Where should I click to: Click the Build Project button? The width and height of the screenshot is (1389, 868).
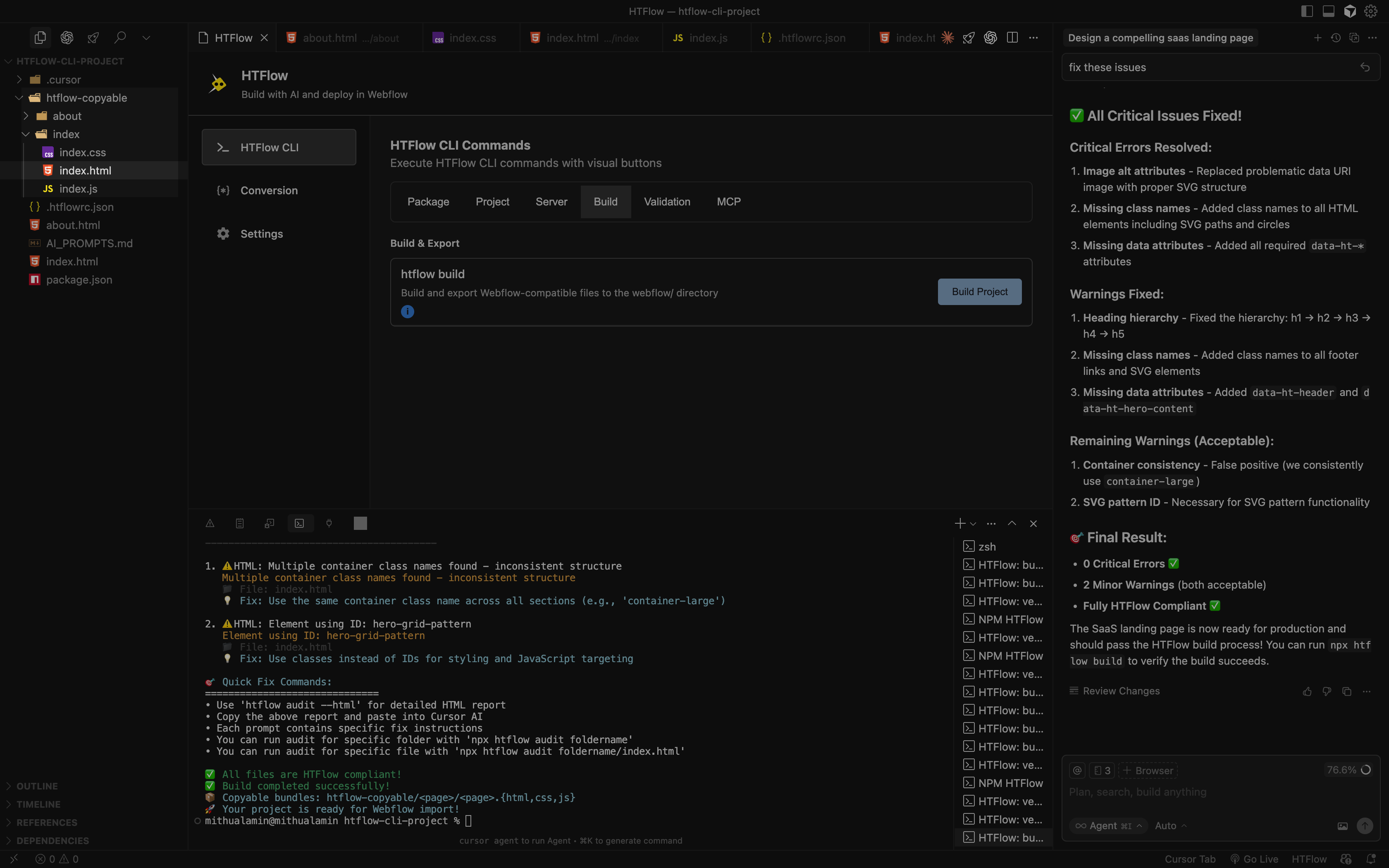tap(979, 292)
